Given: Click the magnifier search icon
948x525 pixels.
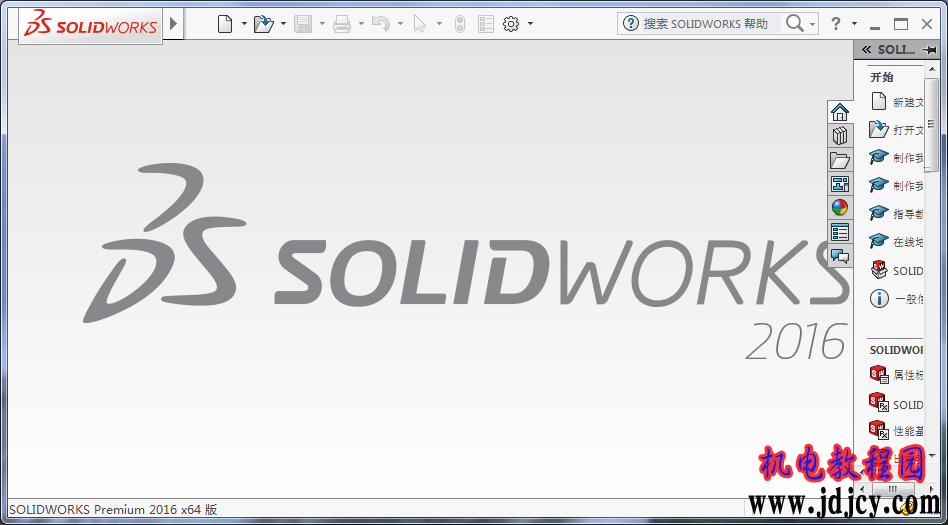Looking at the screenshot, I should (794, 24).
